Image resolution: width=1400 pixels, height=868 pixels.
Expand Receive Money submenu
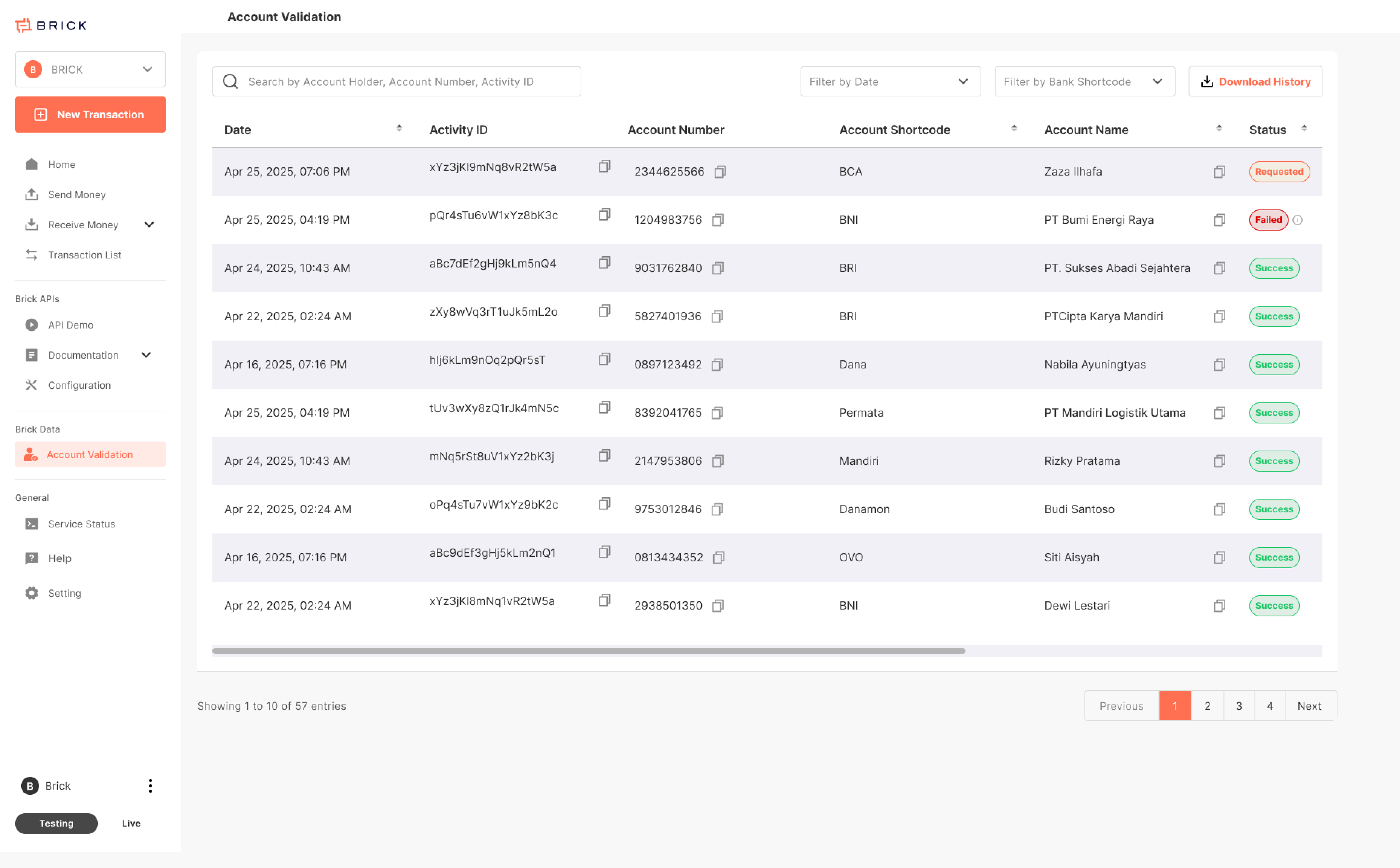tap(149, 225)
